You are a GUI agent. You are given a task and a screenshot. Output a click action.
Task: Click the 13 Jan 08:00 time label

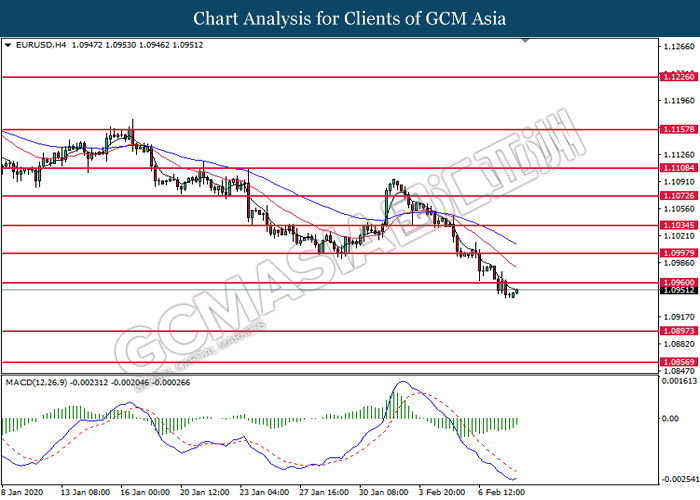(85, 492)
